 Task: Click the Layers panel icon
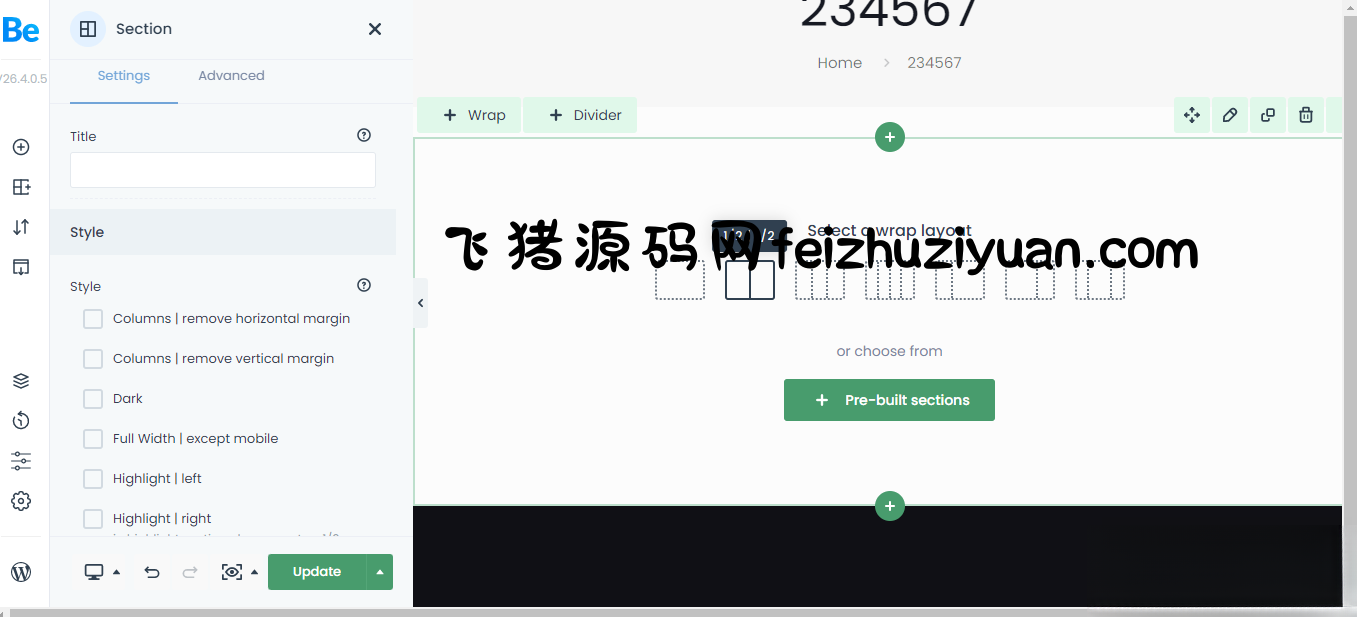(x=21, y=380)
